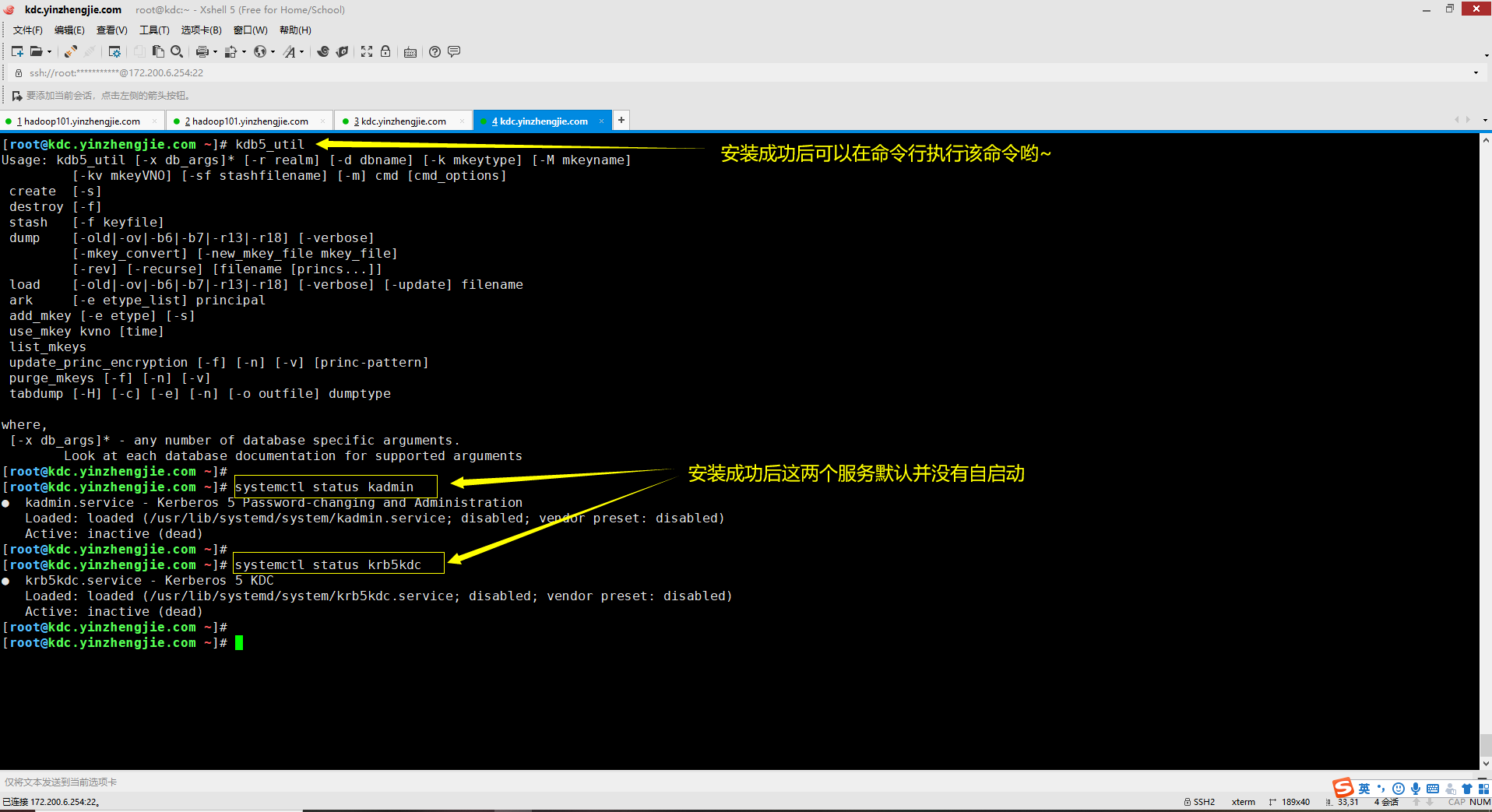Click the Open session folder icon
Screen dimensions: 1492x812
36,51
